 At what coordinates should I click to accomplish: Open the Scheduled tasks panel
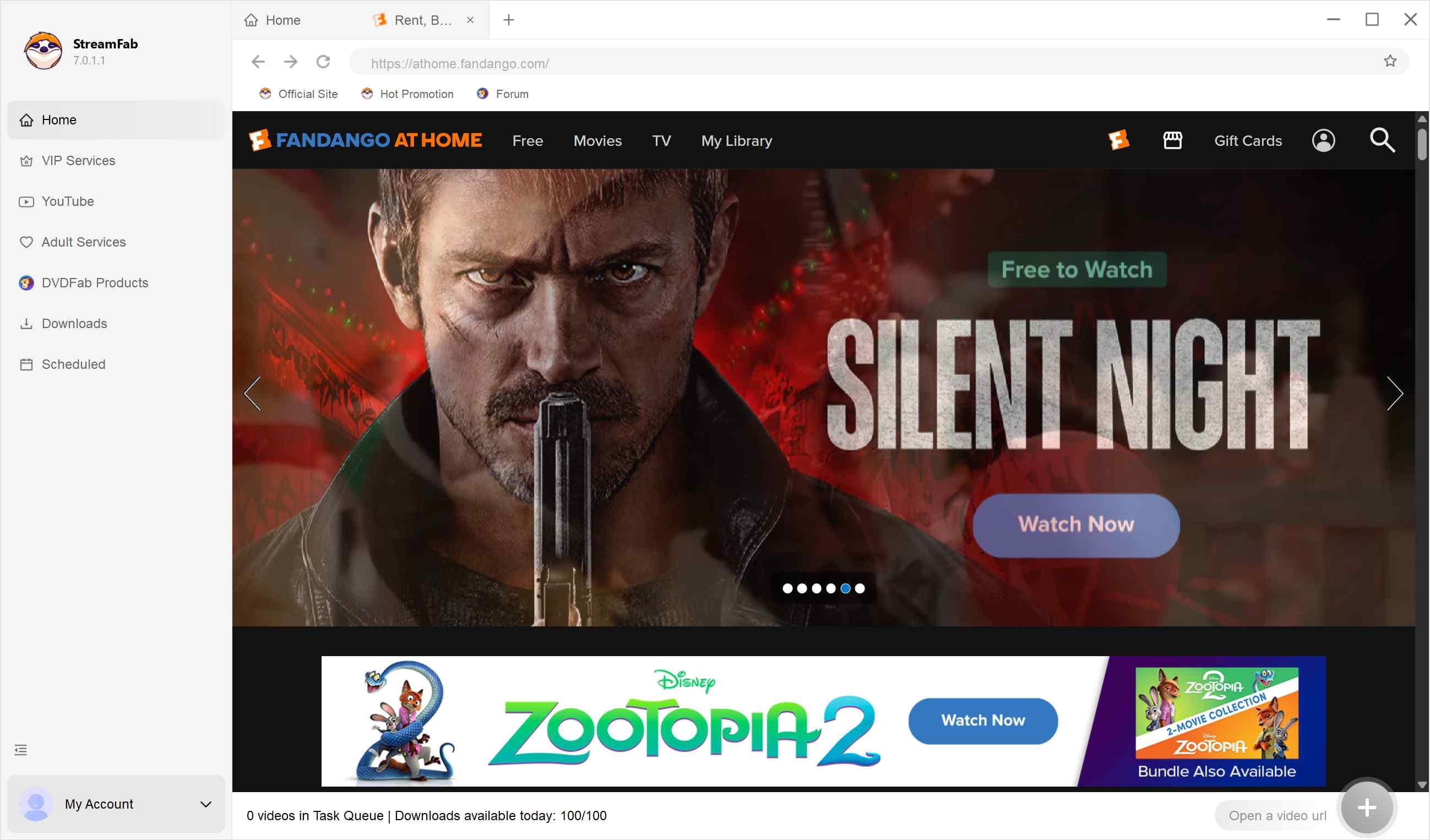(x=73, y=364)
